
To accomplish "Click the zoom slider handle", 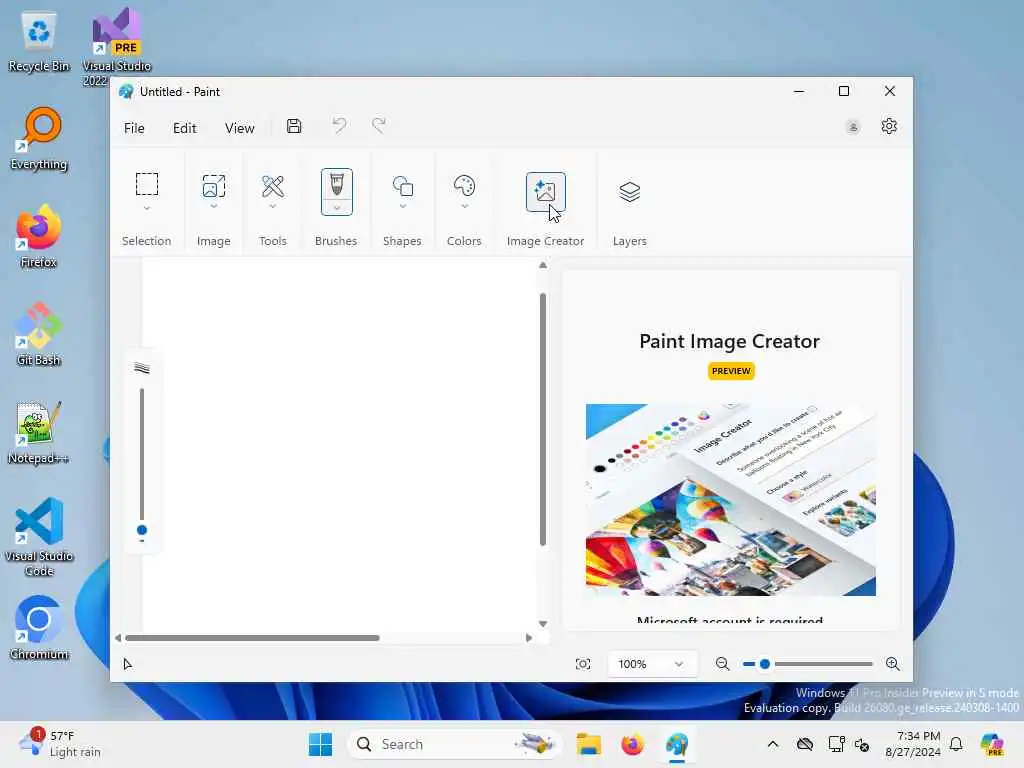I will point(765,664).
